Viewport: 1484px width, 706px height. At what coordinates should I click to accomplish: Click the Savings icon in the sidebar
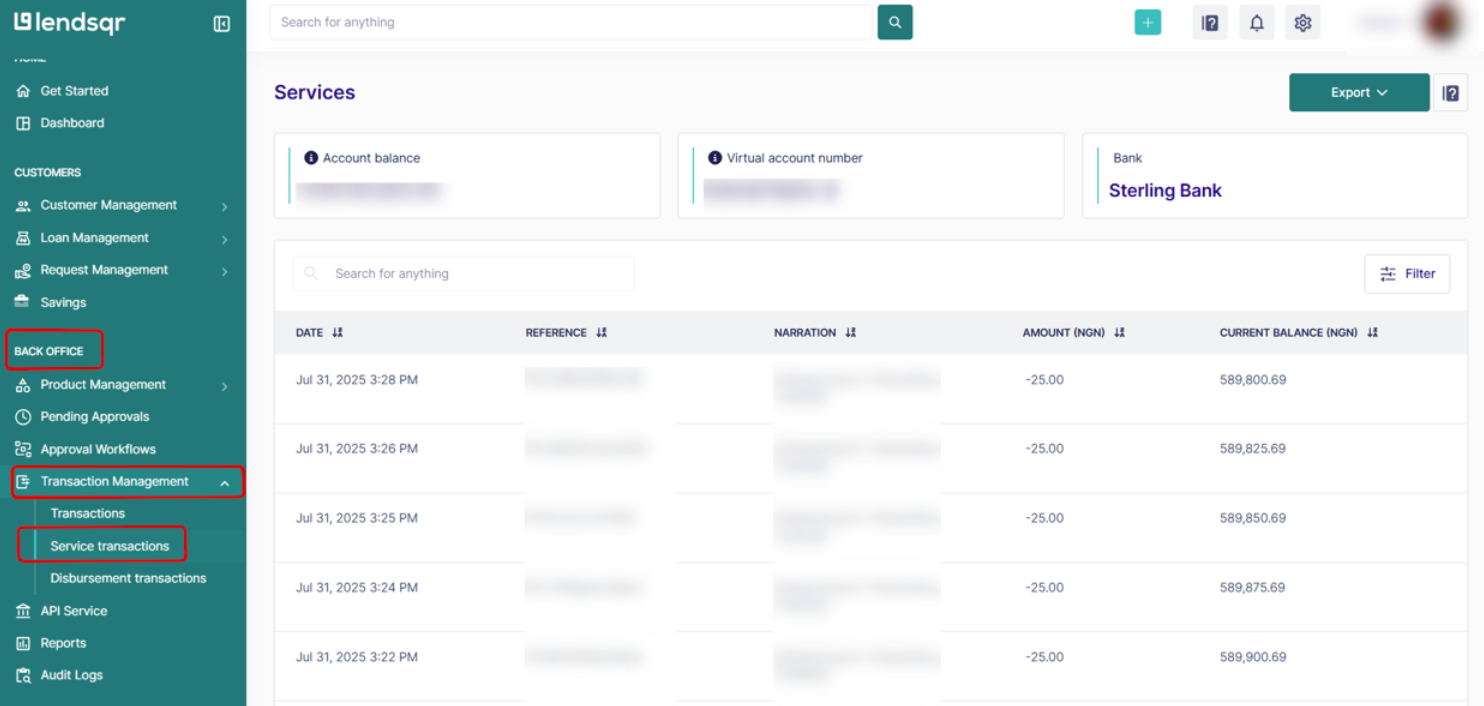click(x=22, y=302)
